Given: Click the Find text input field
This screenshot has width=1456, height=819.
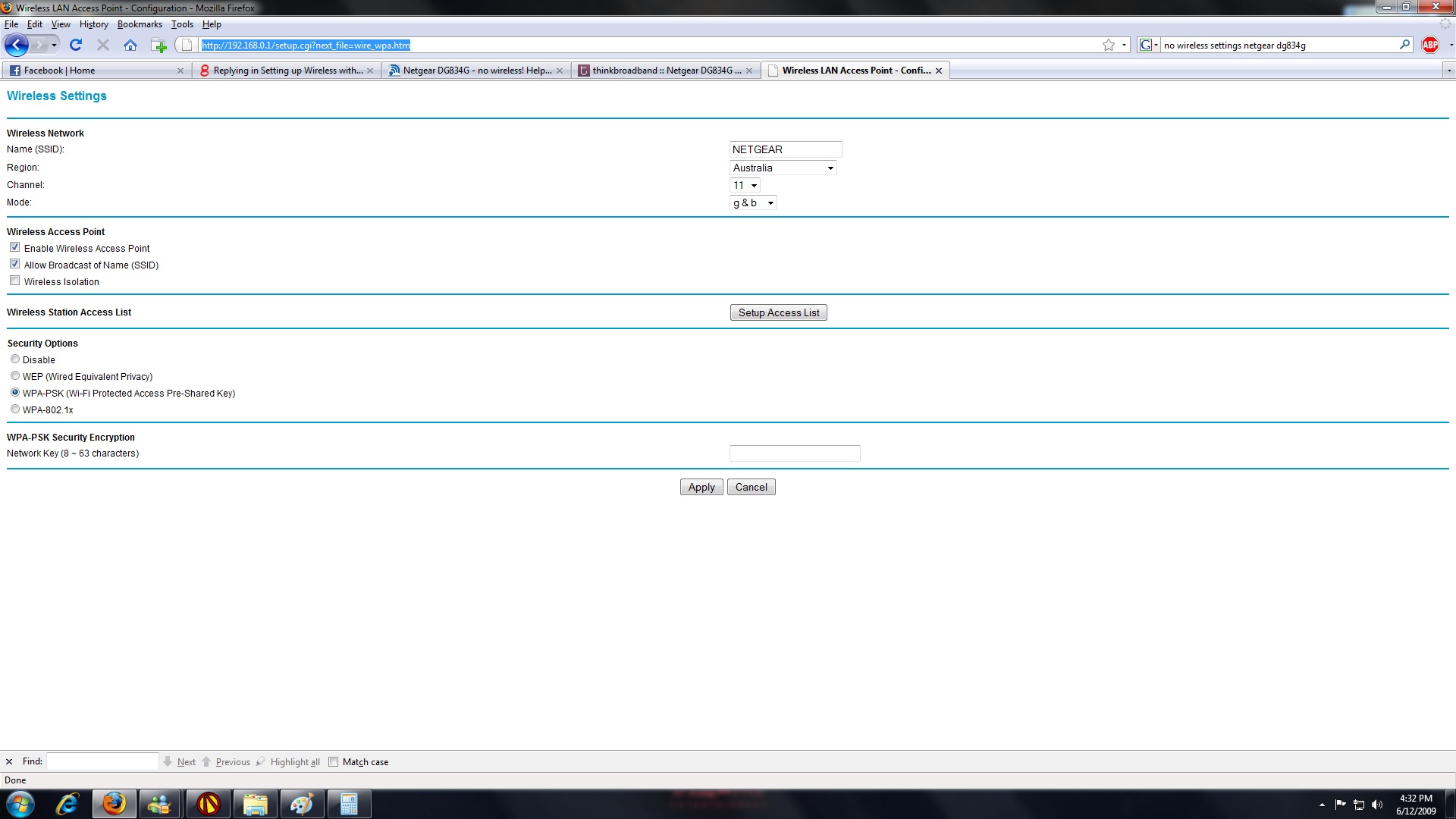Looking at the screenshot, I should click(x=102, y=761).
